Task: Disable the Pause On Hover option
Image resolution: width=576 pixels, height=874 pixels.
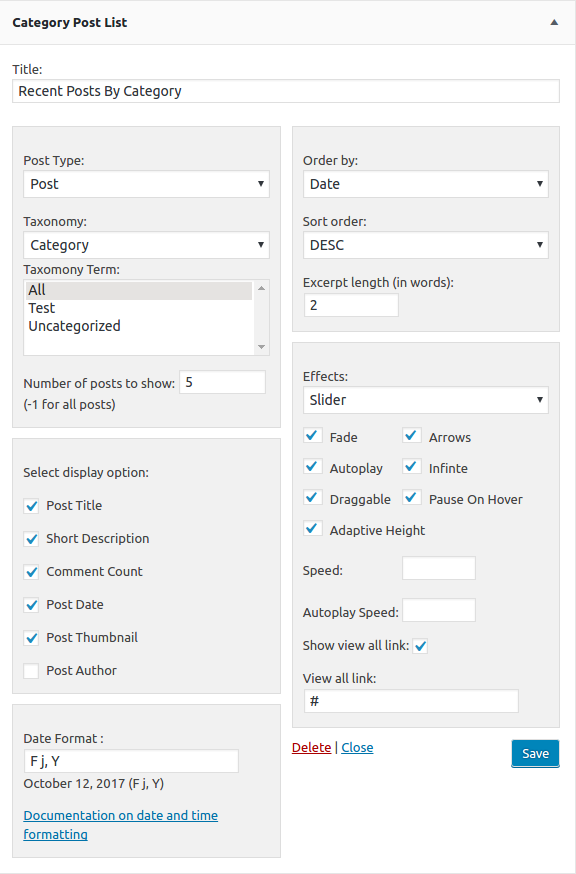Action: 412,498
